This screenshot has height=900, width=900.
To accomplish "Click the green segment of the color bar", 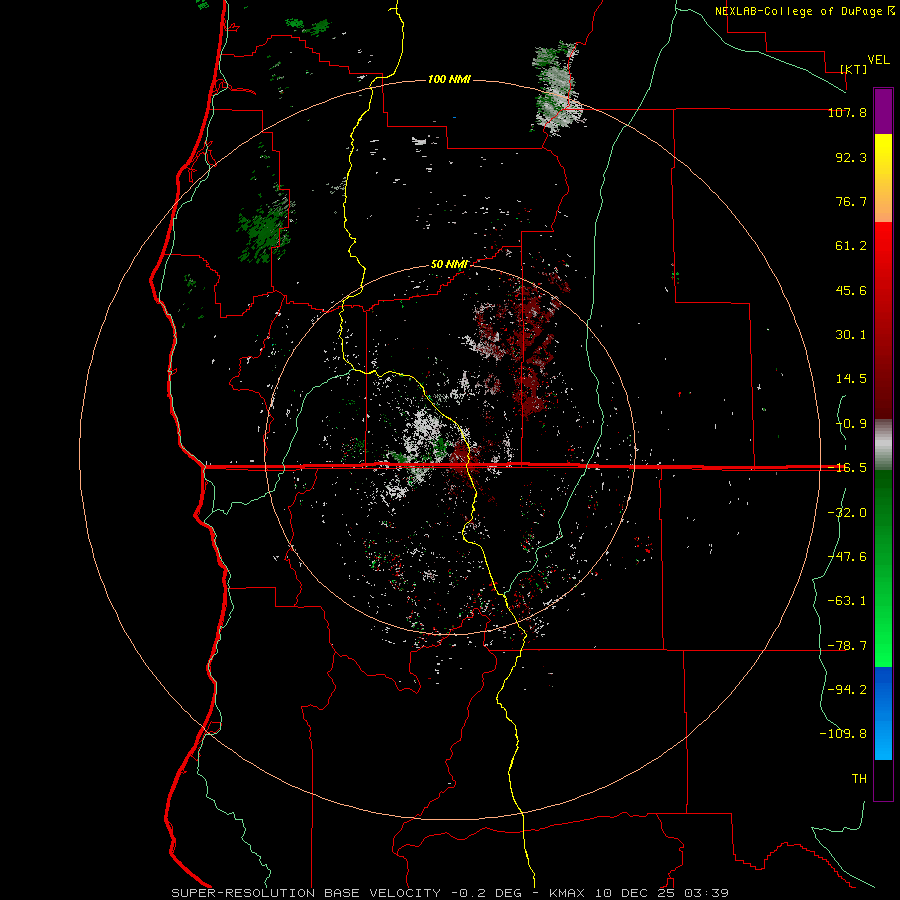I will pos(883,568).
